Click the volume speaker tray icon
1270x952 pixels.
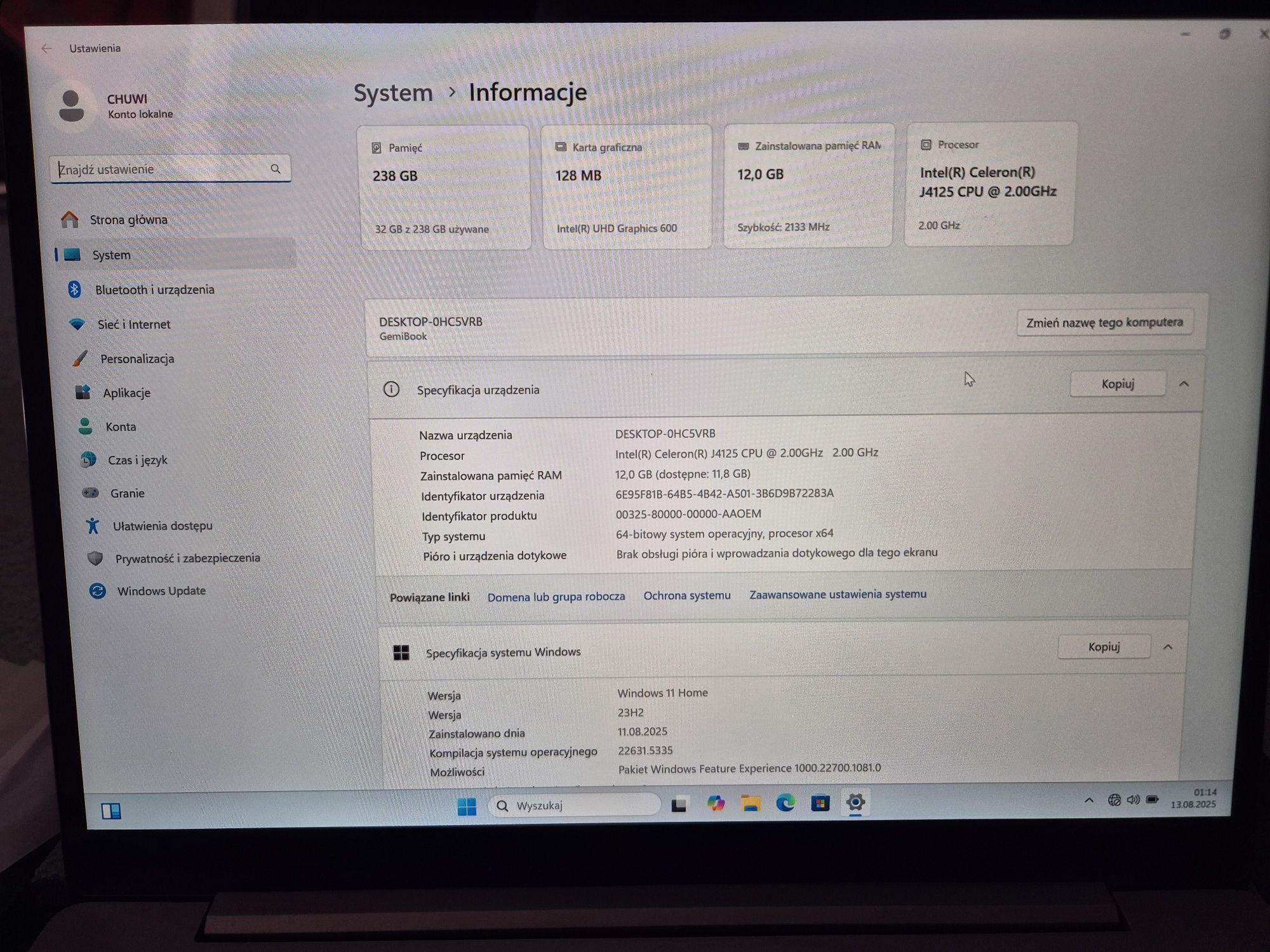1133,800
